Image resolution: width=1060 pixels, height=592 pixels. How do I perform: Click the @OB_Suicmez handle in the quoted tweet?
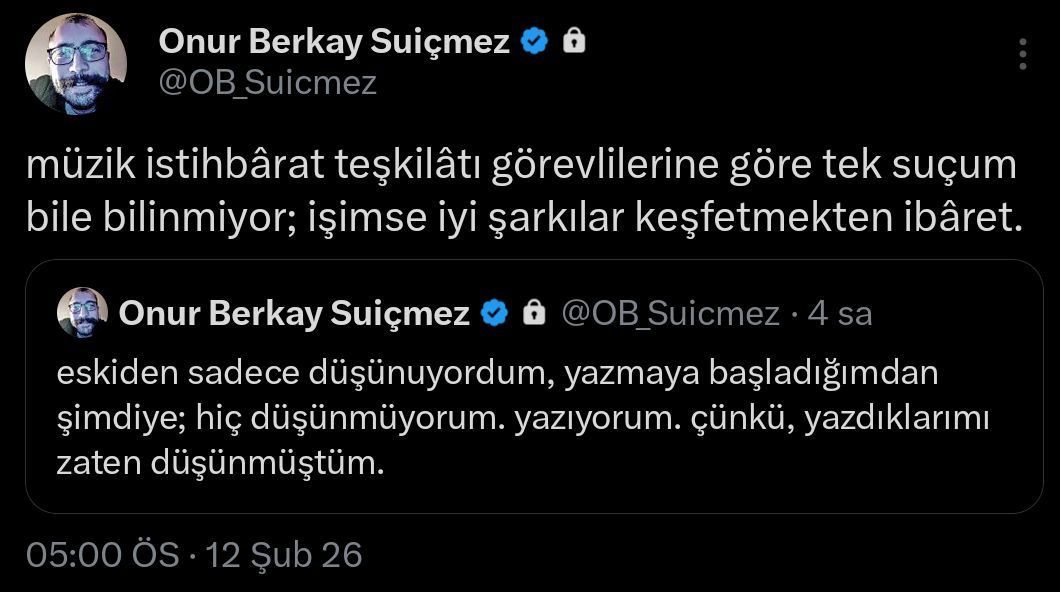pyautogui.click(x=670, y=314)
